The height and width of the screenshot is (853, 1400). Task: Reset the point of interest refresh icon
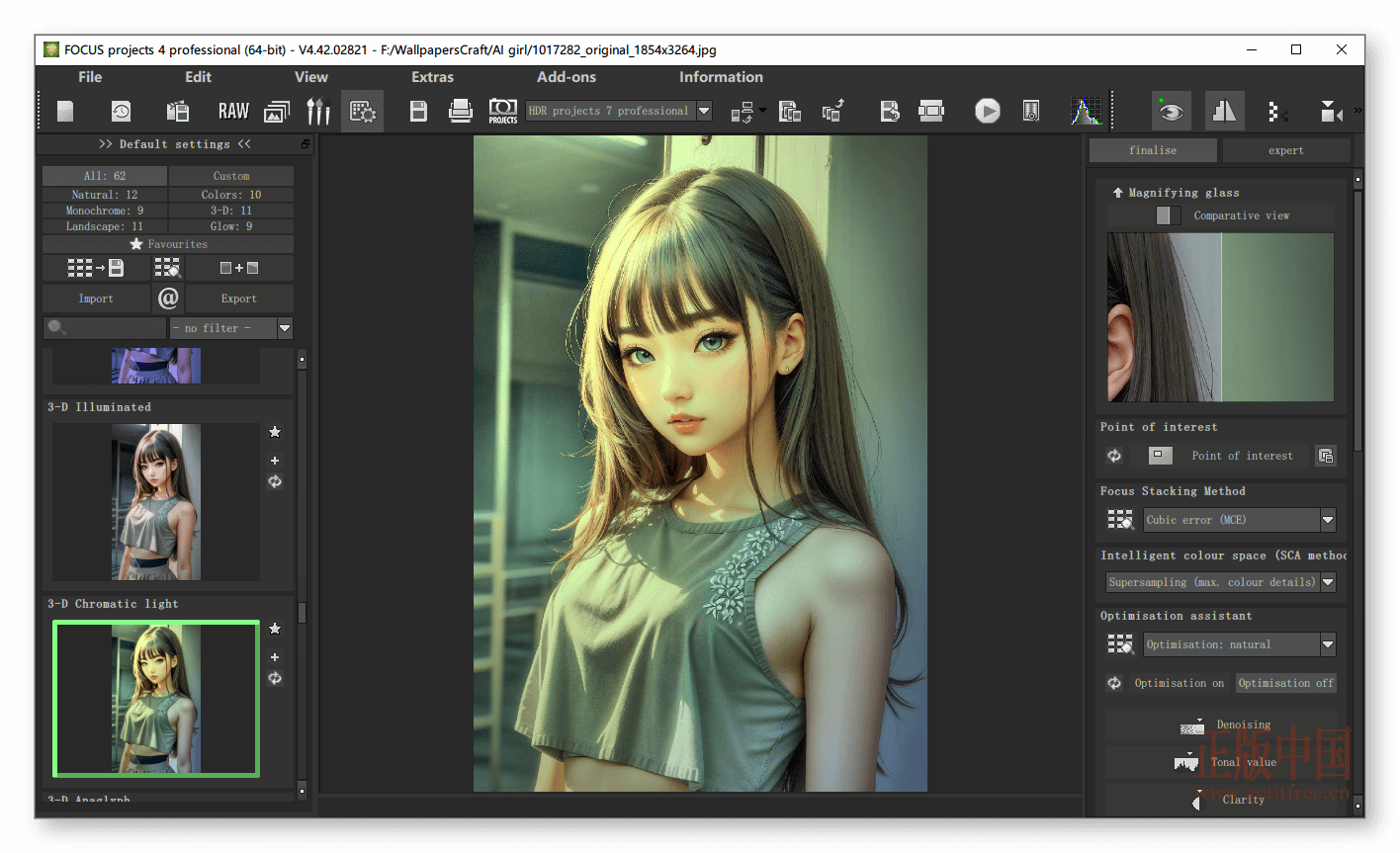point(1114,456)
